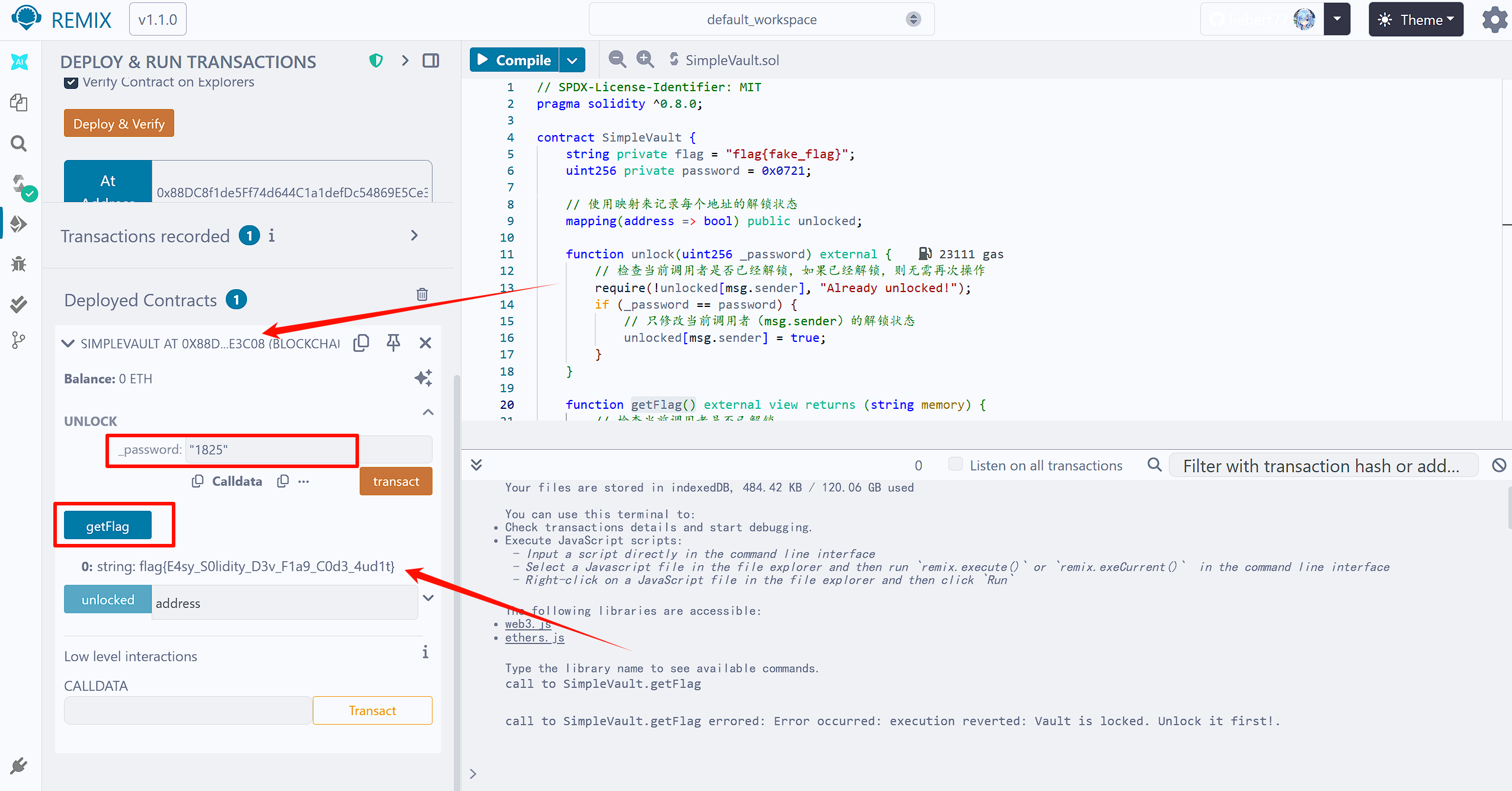Open the Git source control icon
Image resolution: width=1512 pixels, height=791 pixels.
click(19, 340)
